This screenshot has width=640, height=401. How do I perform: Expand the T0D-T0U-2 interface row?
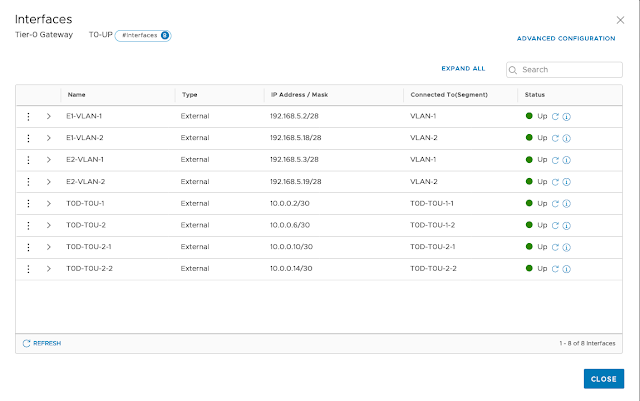coord(48,225)
